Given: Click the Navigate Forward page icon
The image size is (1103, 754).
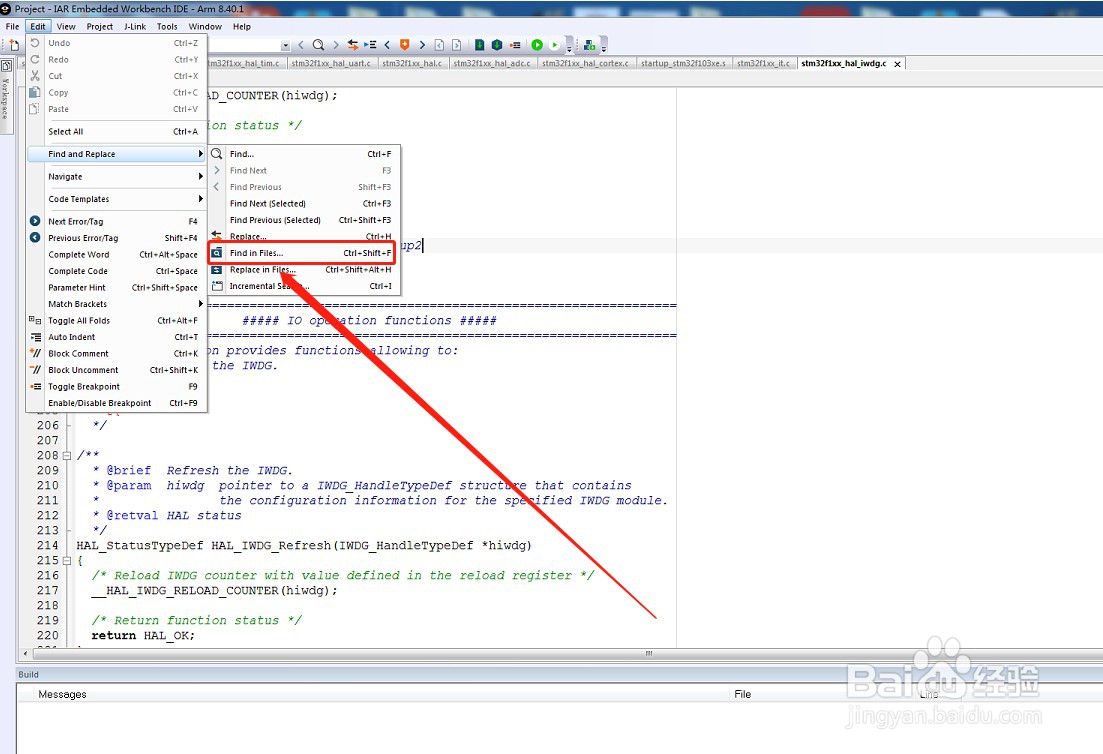Looking at the screenshot, I should point(457,45).
